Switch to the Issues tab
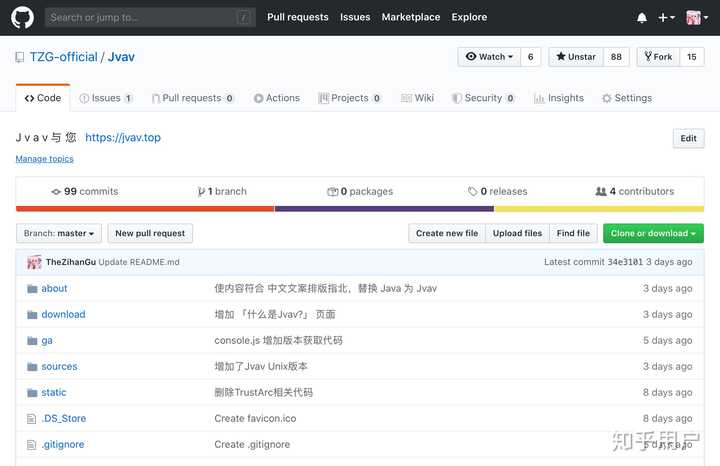 [106, 98]
